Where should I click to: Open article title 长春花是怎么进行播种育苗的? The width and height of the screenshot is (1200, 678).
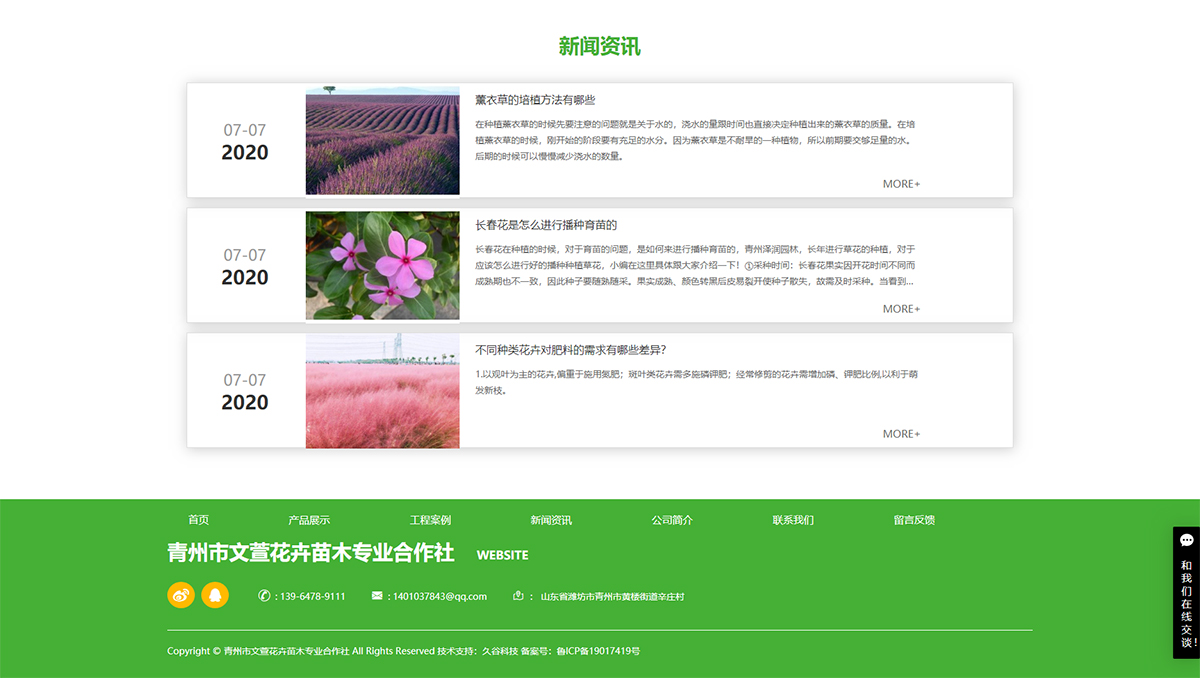click(x=546, y=225)
